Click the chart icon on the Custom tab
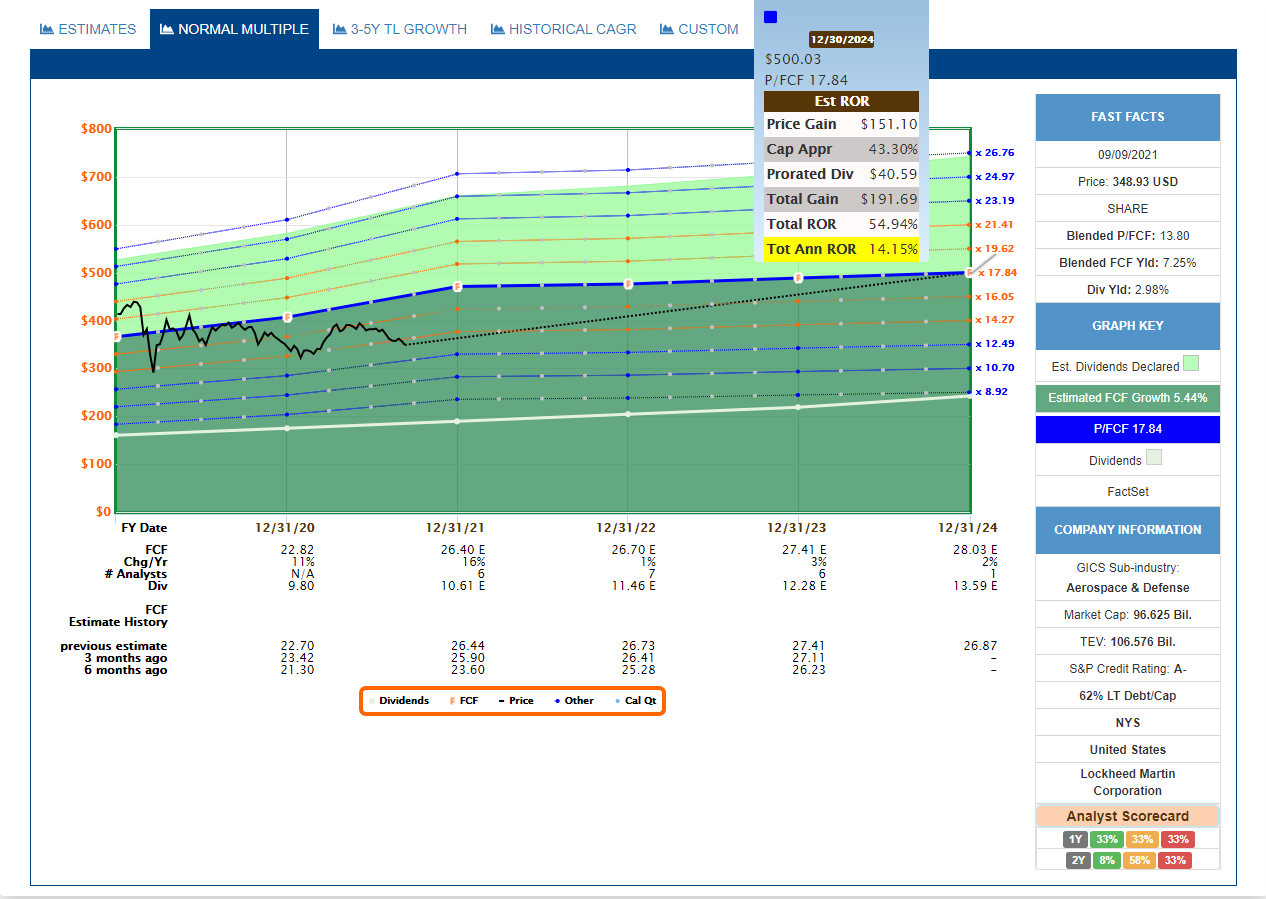Screen dimensions: 1266x899 [x=667, y=29]
